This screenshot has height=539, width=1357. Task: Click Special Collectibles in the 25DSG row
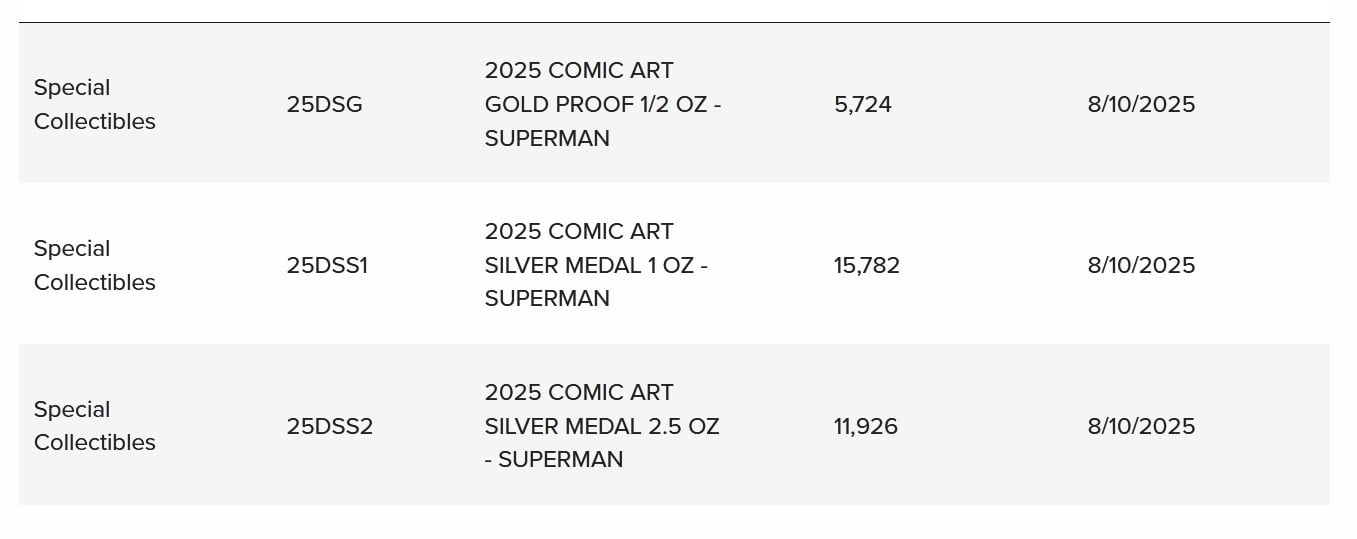(x=95, y=104)
